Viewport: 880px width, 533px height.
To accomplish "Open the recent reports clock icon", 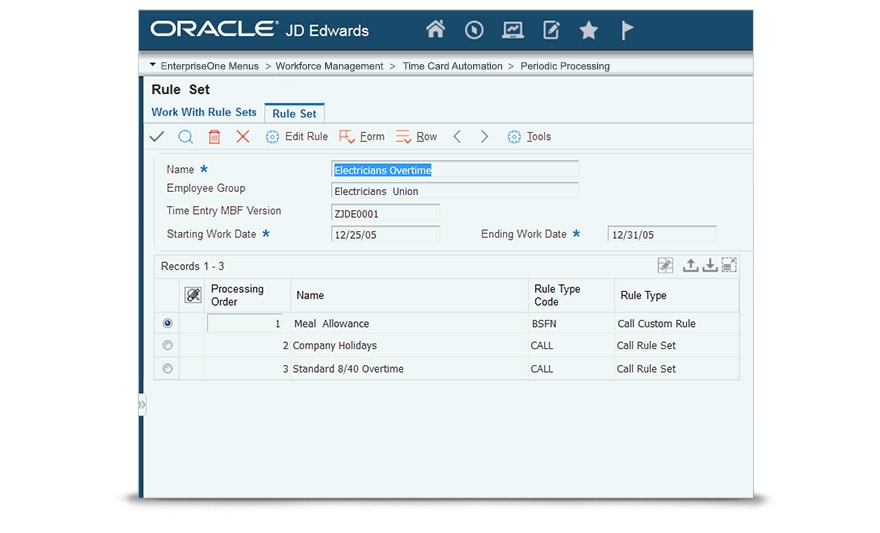I will click(x=474, y=30).
